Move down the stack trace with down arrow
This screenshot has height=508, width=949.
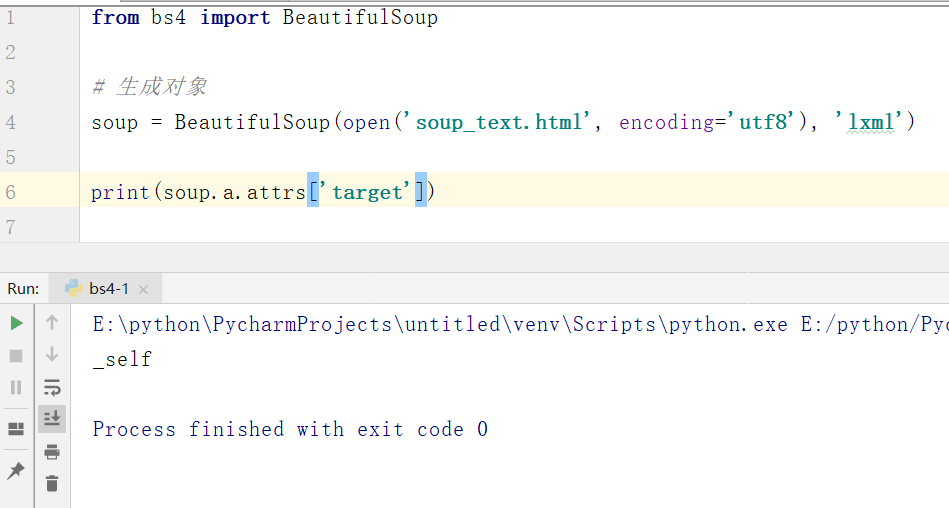click(52, 354)
